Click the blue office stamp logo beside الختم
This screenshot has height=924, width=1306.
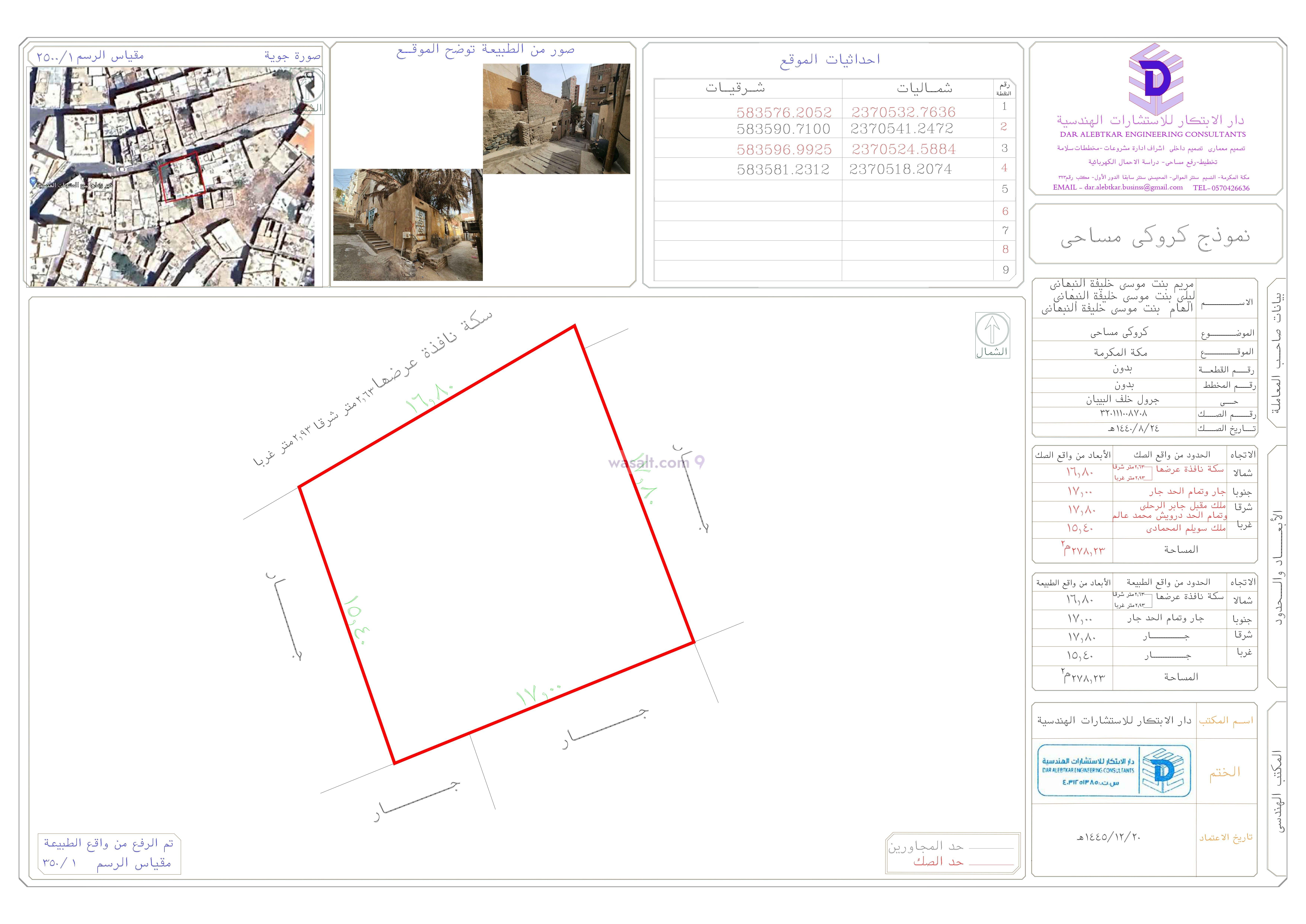(1163, 771)
